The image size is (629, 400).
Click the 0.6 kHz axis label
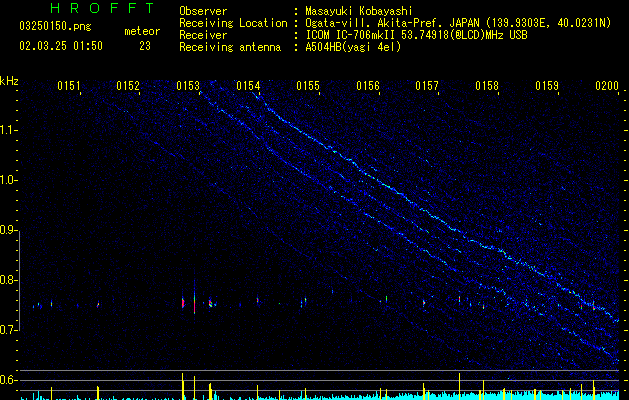[x=9, y=380]
